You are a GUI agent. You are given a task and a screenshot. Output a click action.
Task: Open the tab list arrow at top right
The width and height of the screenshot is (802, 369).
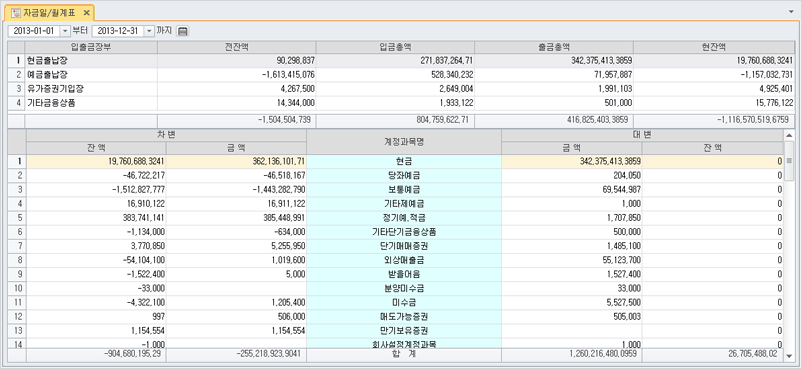[x=792, y=11]
